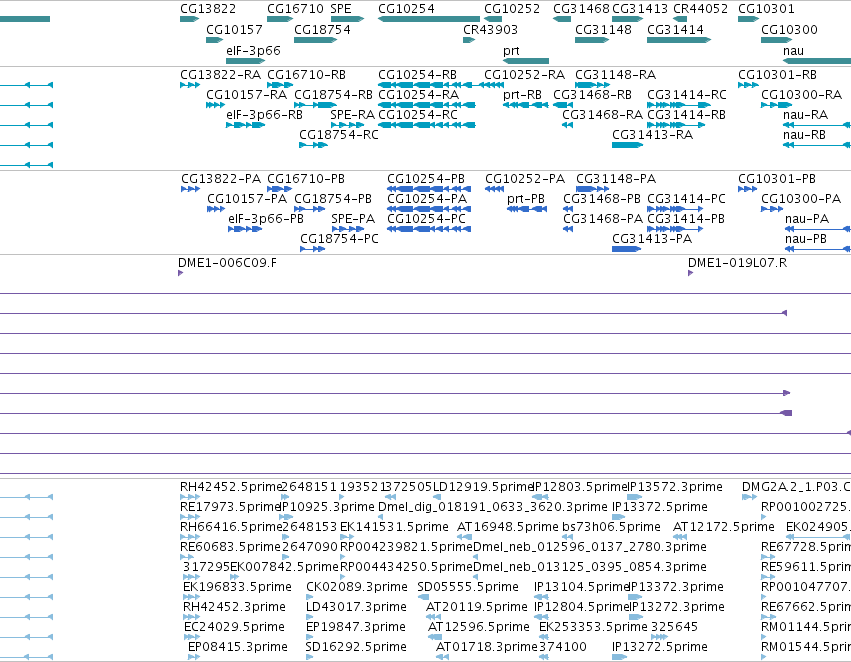Select transcript nau-RB

(x=817, y=145)
